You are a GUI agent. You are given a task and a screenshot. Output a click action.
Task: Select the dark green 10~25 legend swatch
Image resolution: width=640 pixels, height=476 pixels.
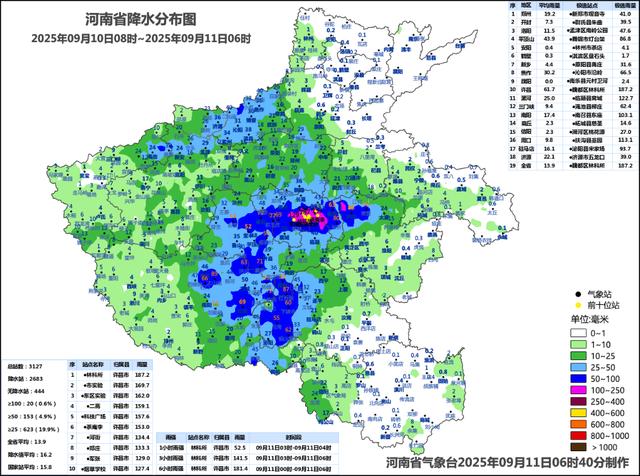click(x=578, y=356)
